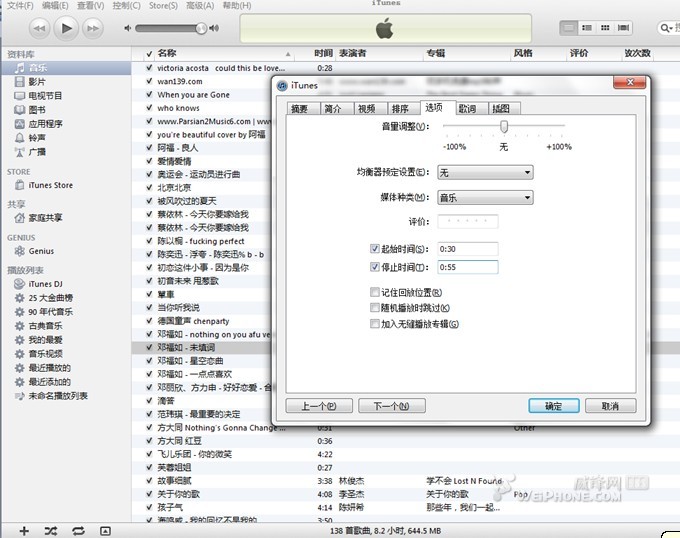
Task: Sort list by 放次数 column header
Action: pos(638,53)
